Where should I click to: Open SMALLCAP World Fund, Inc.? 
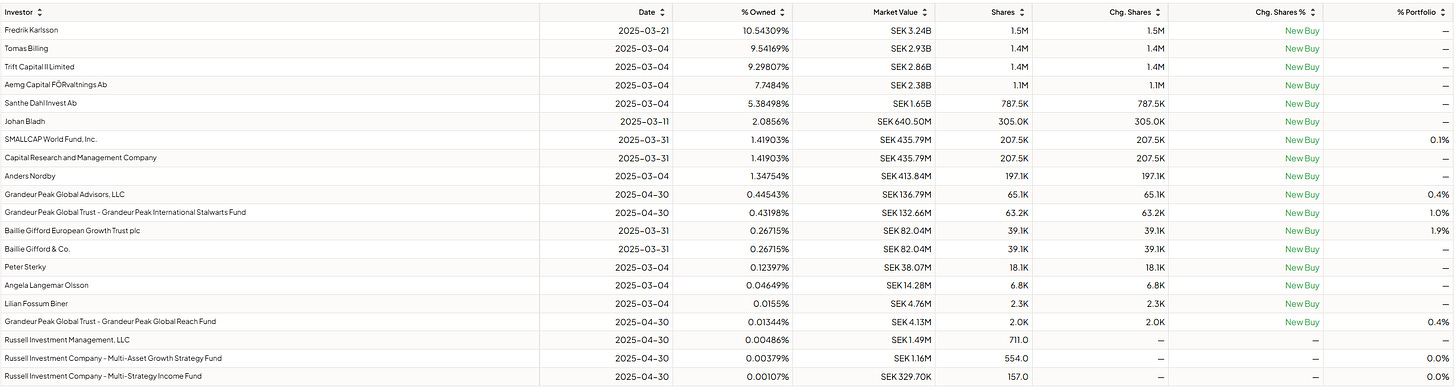coord(51,139)
